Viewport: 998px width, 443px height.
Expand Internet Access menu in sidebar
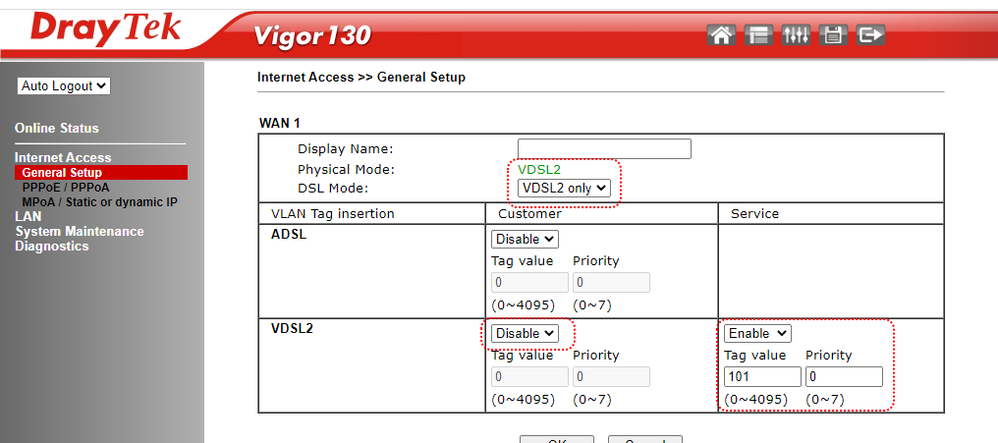pyautogui.click(x=63, y=157)
